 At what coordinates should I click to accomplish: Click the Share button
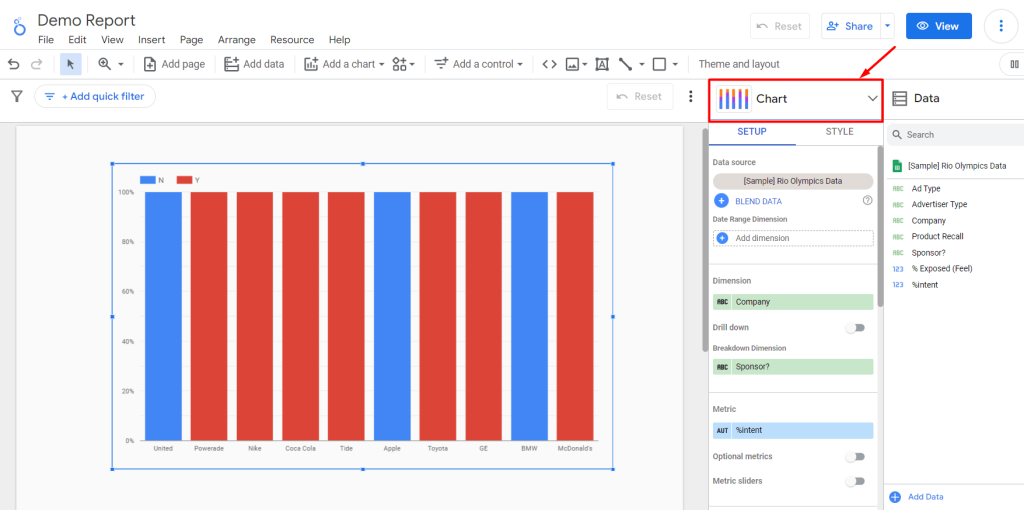(850, 26)
